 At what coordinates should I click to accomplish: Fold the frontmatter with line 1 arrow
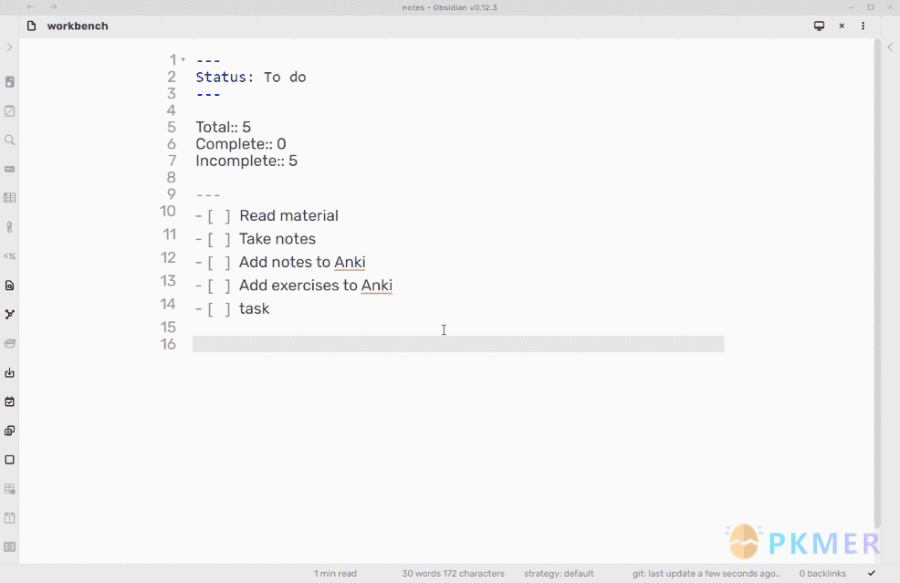click(x=183, y=60)
